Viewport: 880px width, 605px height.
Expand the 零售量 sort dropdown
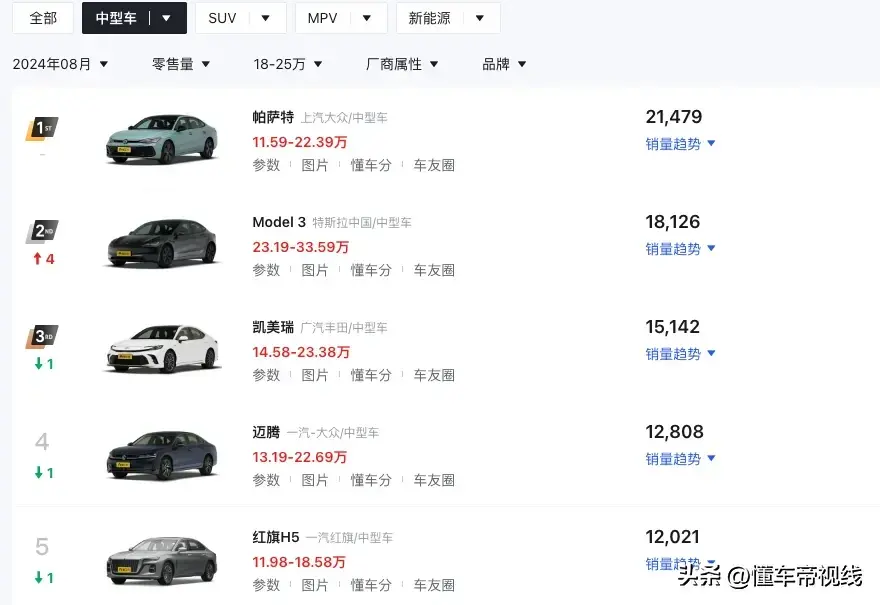click(182, 63)
